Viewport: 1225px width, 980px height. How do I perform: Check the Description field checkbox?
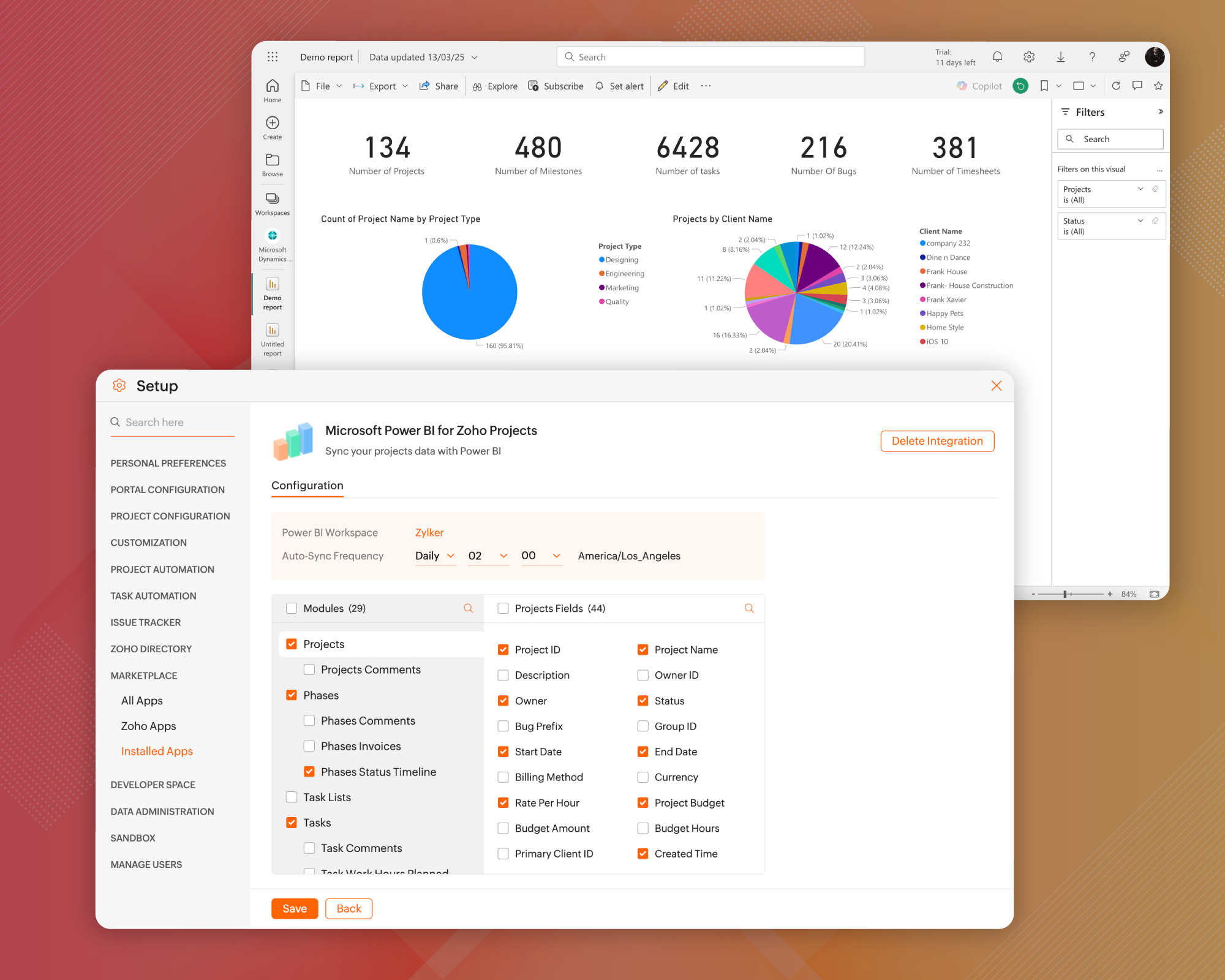503,675
